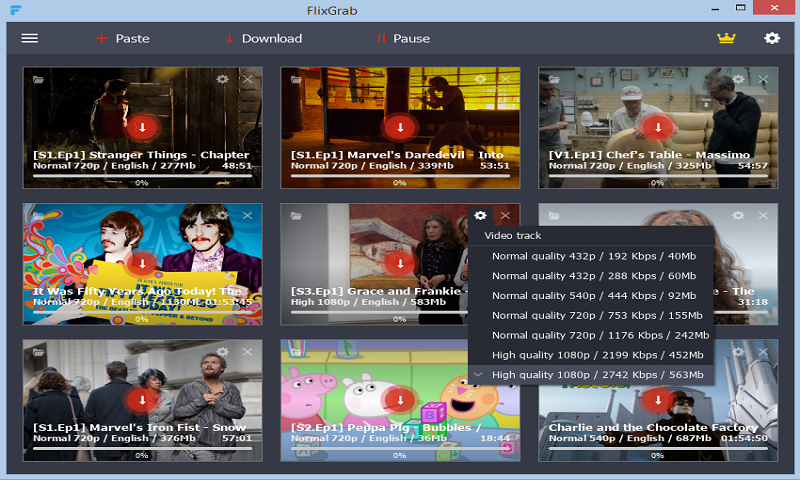Choose Normal quality 540p / 444 Kbps / 92Mb
This screenshot has height=480, width=800.
(591, 296)
